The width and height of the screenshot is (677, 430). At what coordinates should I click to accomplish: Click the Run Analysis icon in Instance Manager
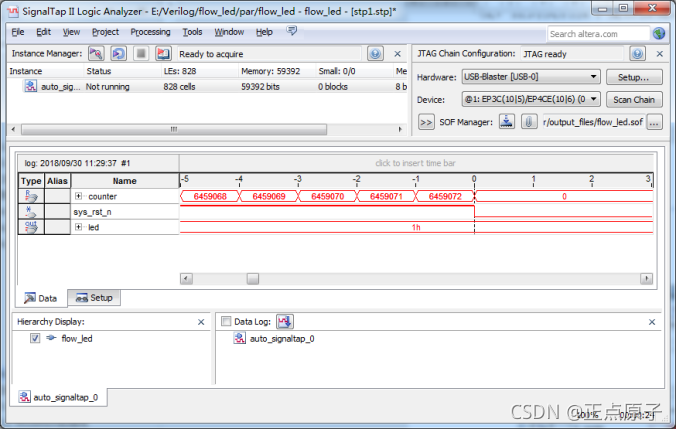coord(96,54)
